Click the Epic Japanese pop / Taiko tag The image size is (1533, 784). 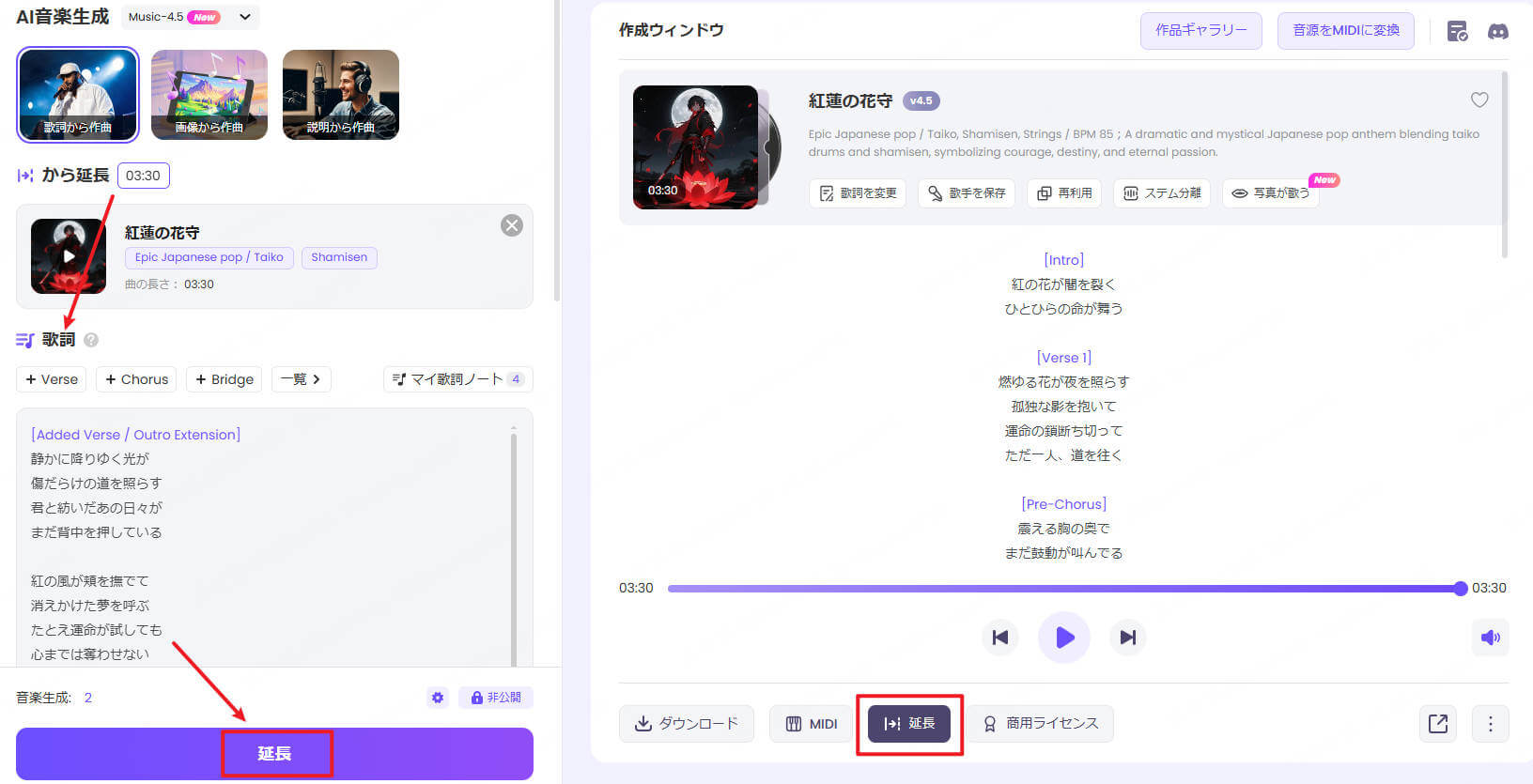point(209,257)
